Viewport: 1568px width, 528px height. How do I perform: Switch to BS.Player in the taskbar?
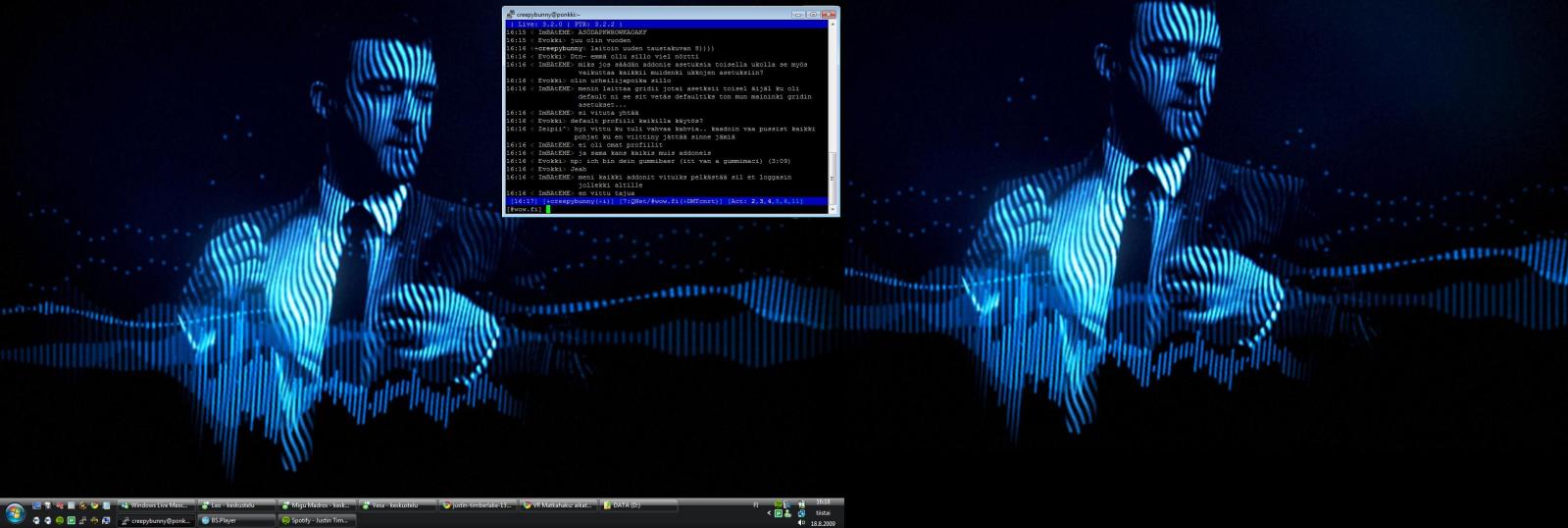coord(236,521)
